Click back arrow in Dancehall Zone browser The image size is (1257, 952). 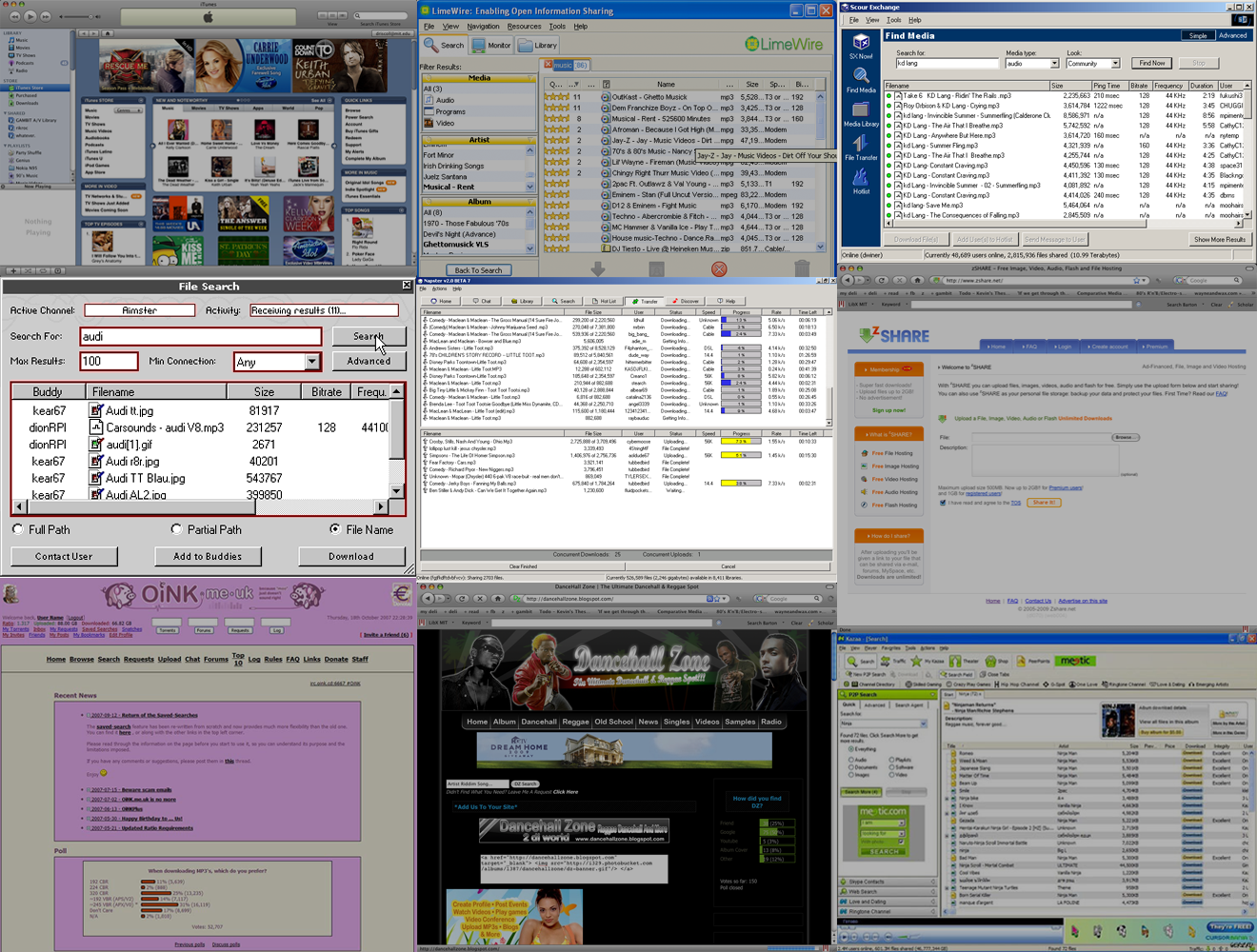[429, 599]
